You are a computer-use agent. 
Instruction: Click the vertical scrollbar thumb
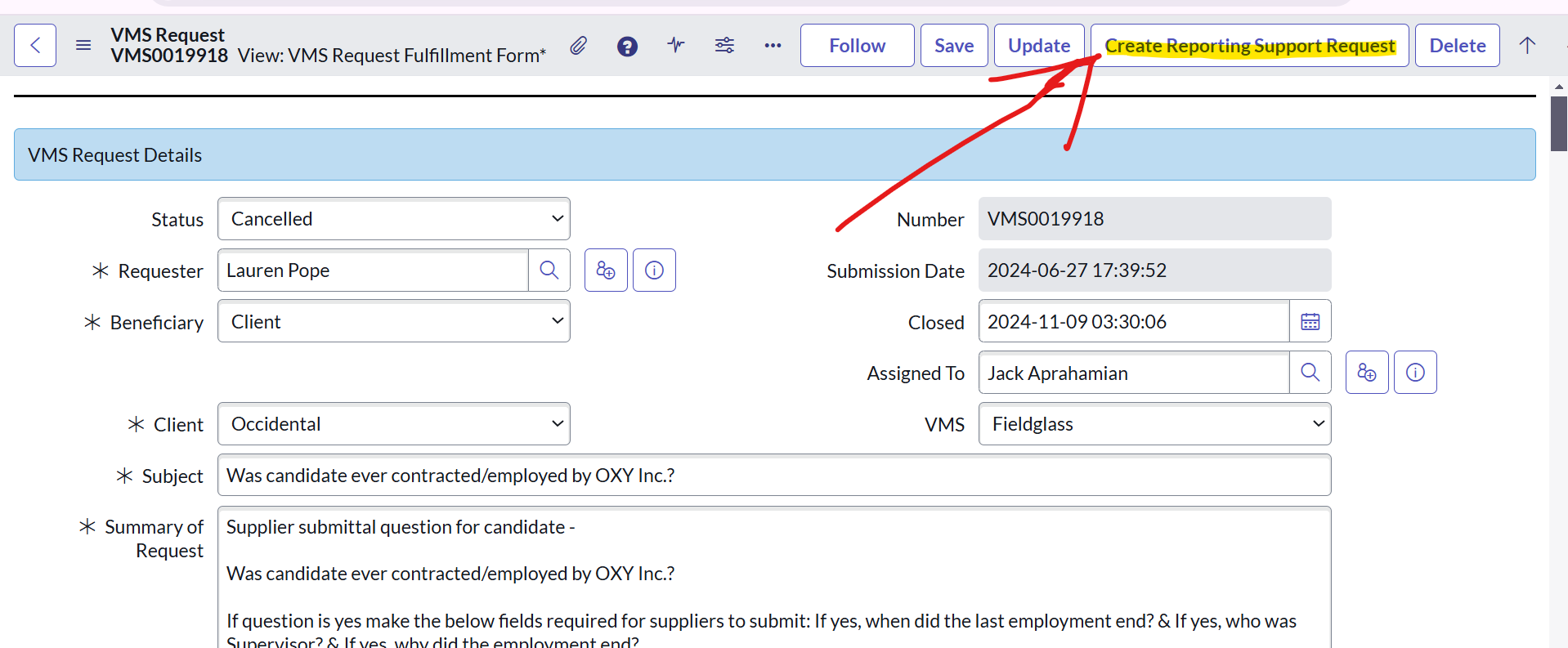tap(1559, 123)
